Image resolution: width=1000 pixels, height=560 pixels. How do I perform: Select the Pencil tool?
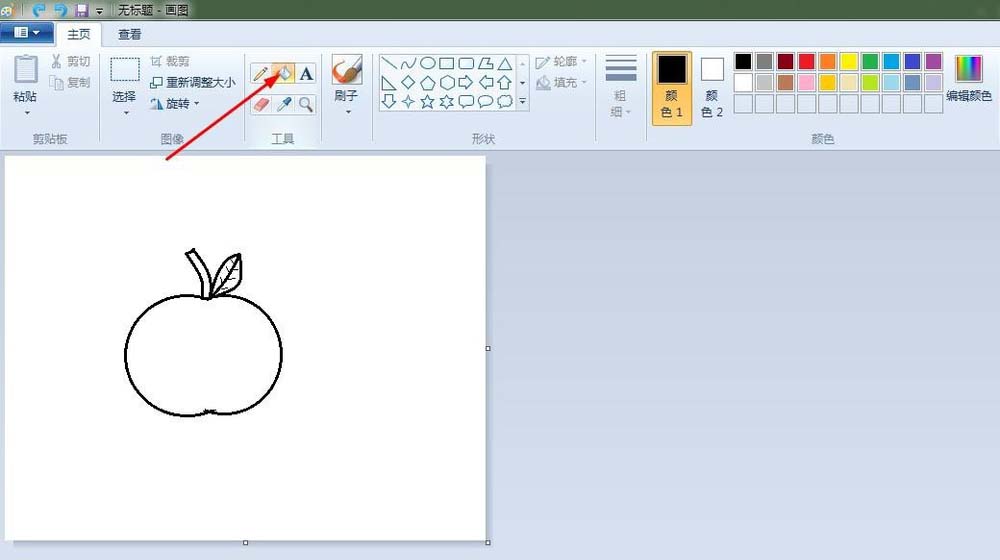260,74
